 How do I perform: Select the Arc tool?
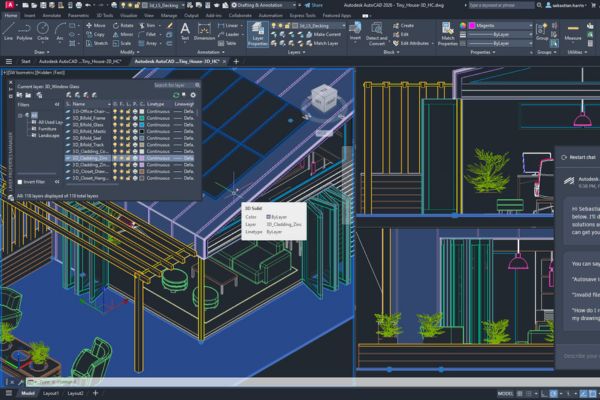(60, 31)
